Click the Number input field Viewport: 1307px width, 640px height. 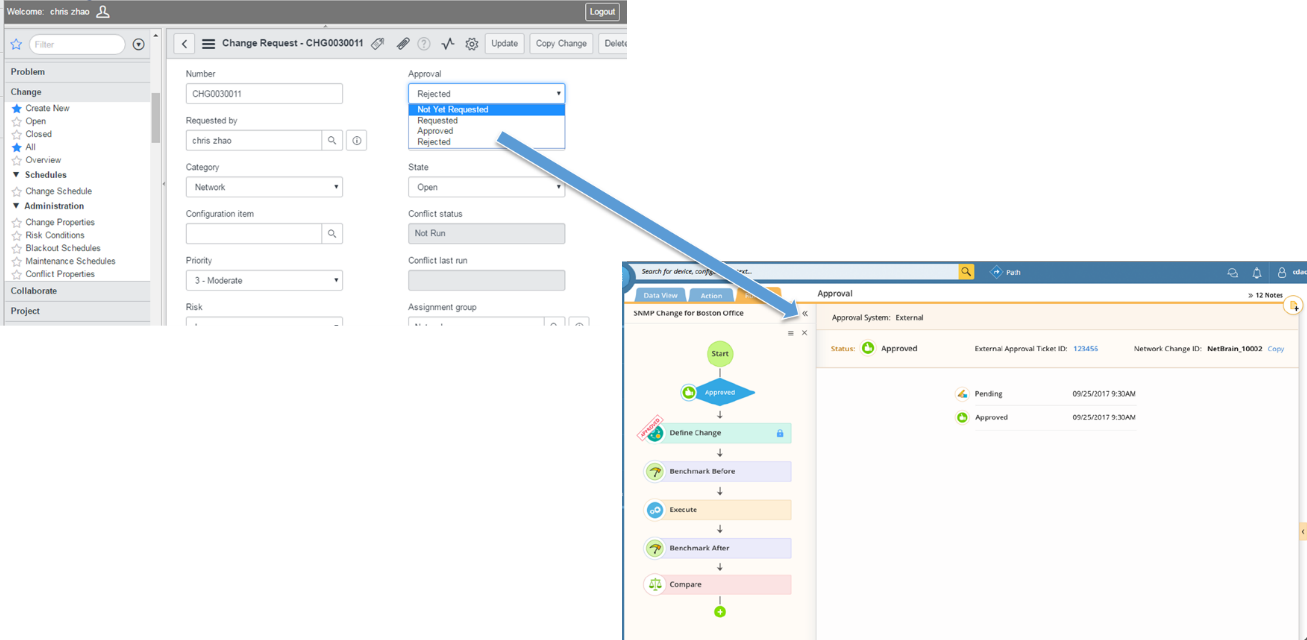click(264, 94)
